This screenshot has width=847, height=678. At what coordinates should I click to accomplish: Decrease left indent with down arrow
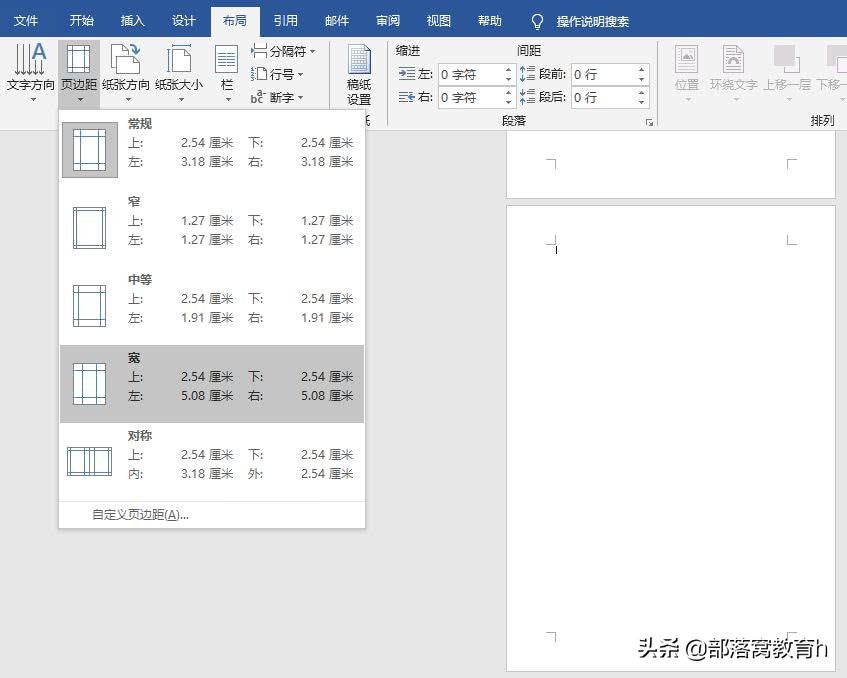tap(508, 80)
